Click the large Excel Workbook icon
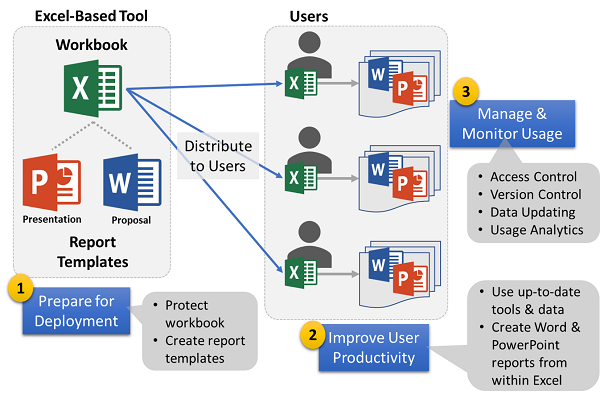Viewport: 600px width, 398px height. (93, 88)
